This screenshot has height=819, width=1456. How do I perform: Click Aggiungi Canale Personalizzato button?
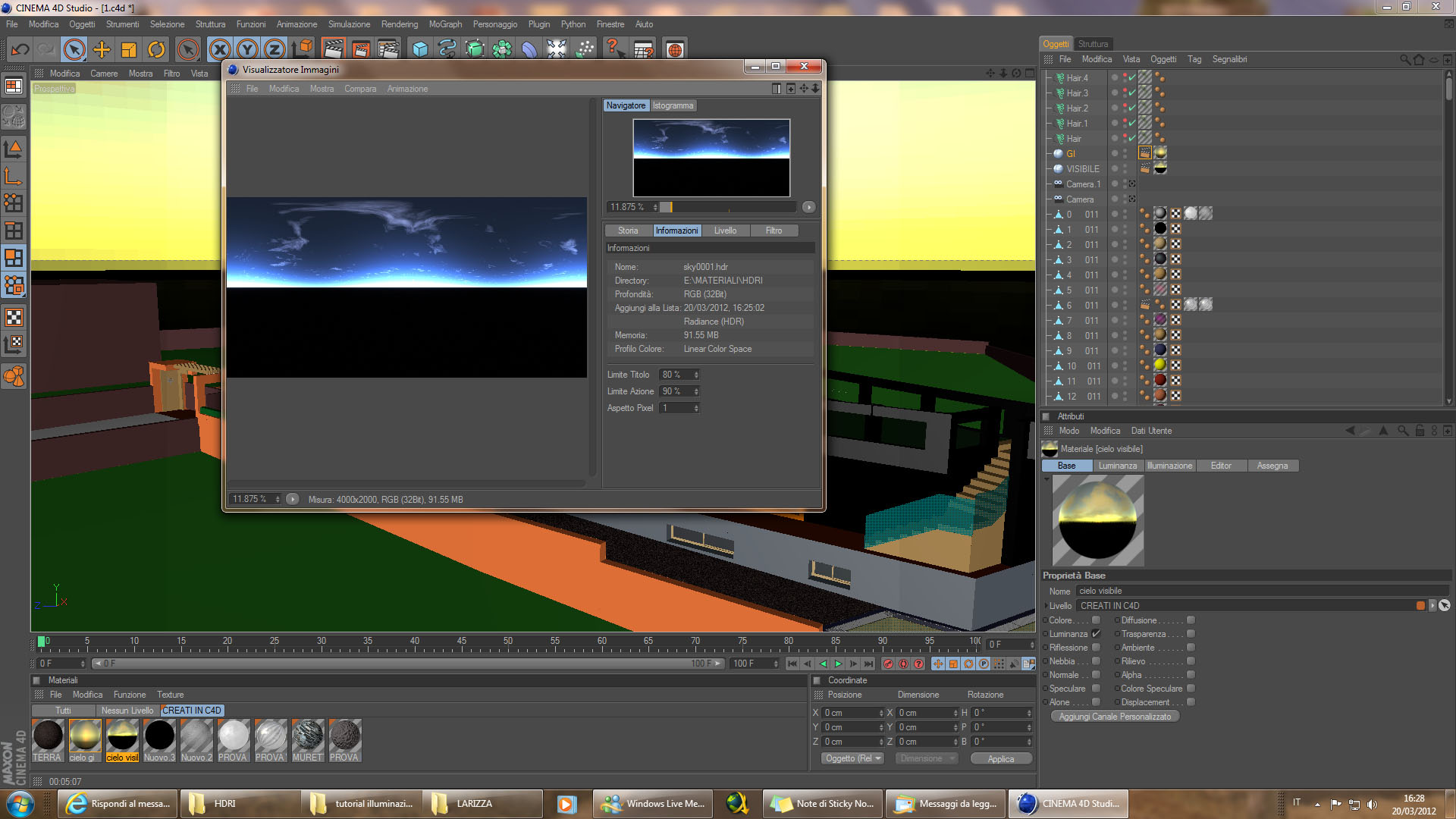click(1115, 717)
